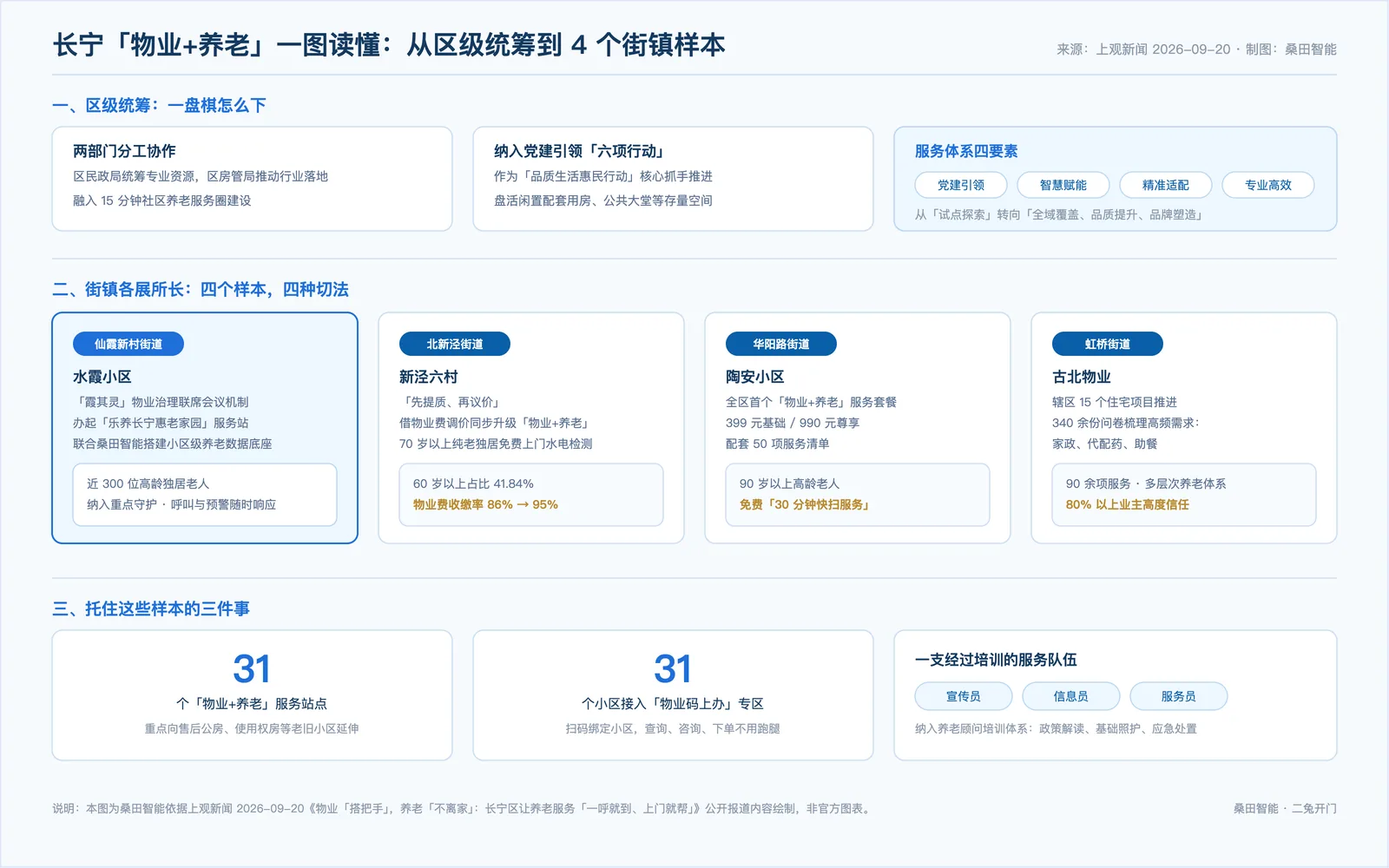
Task: Click the card title 纳入党建引领「六项行动」
Action: pos(579,151)
